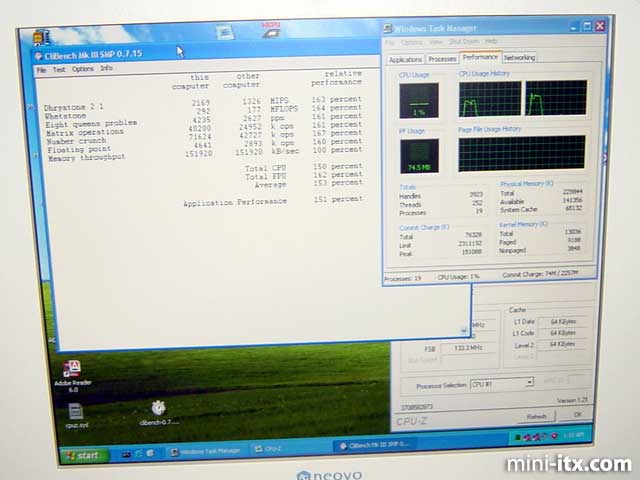Switch to the Processes tab
Viewport: 640px width, 480px height.
(x=442, y=59)
